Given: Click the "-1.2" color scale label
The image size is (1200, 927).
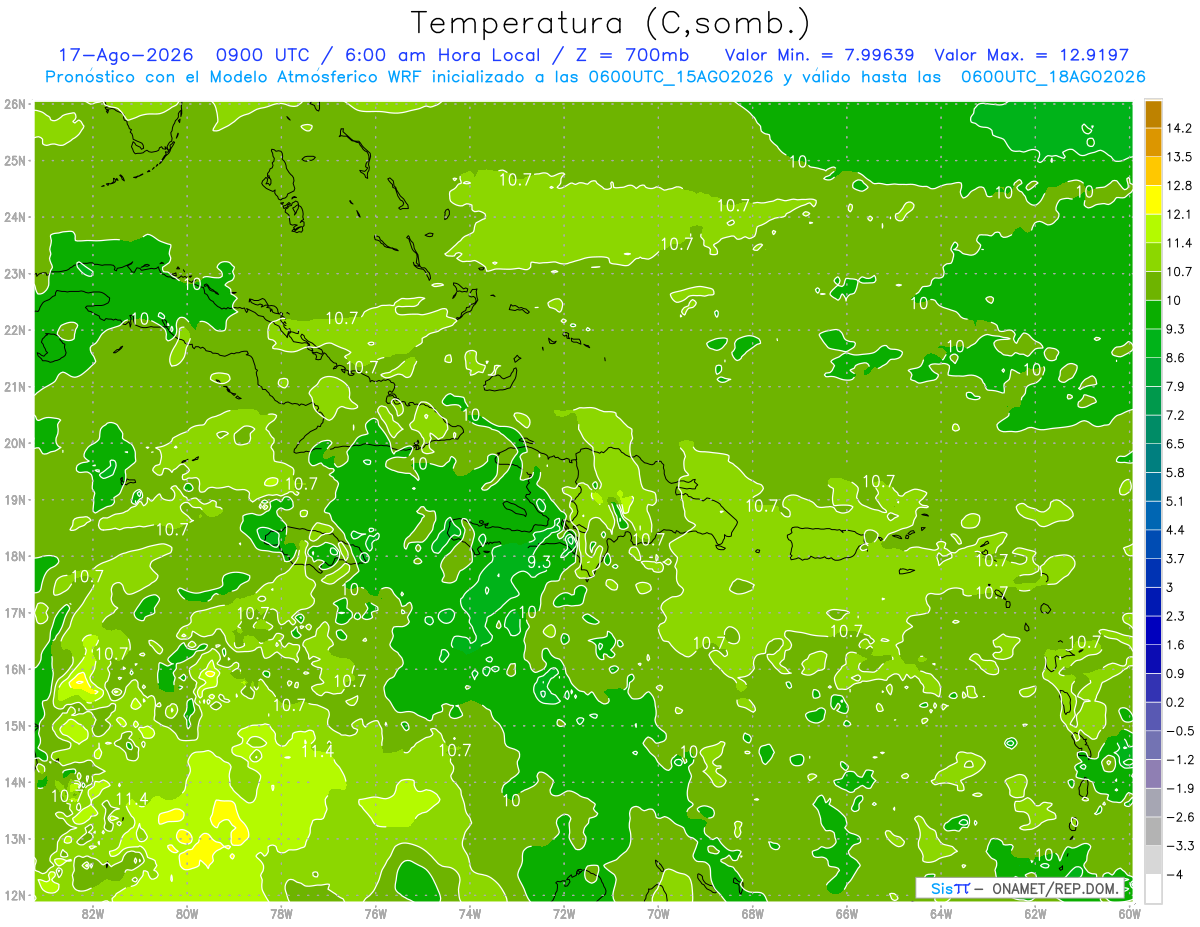Looking at the screenshot, I should (1180, 759).
